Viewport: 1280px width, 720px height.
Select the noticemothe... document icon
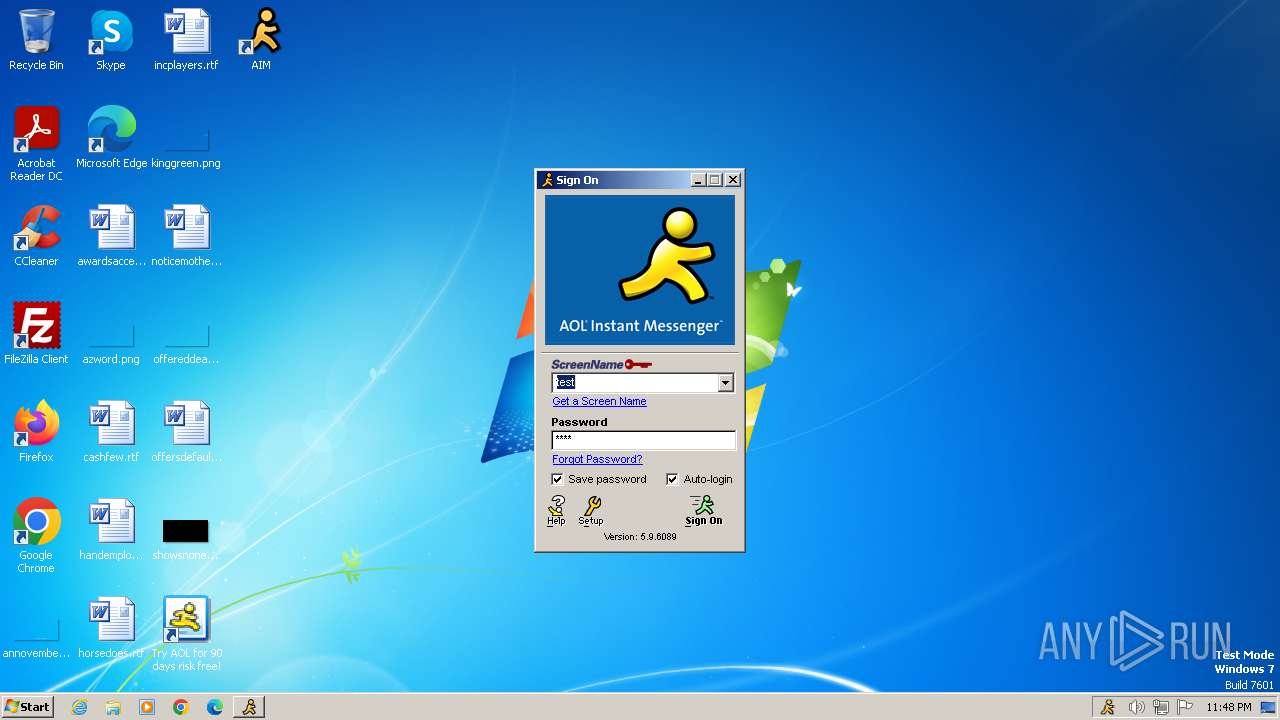pos(186,236)
